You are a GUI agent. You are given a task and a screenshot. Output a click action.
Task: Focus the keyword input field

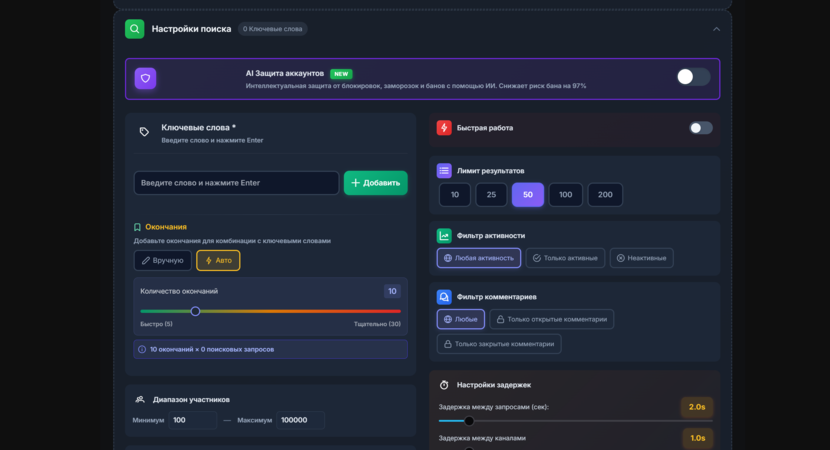click(236, 183)
